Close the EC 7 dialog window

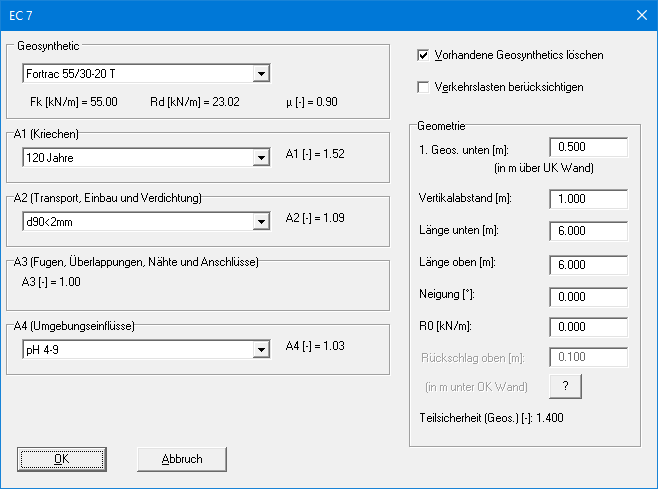640,15
